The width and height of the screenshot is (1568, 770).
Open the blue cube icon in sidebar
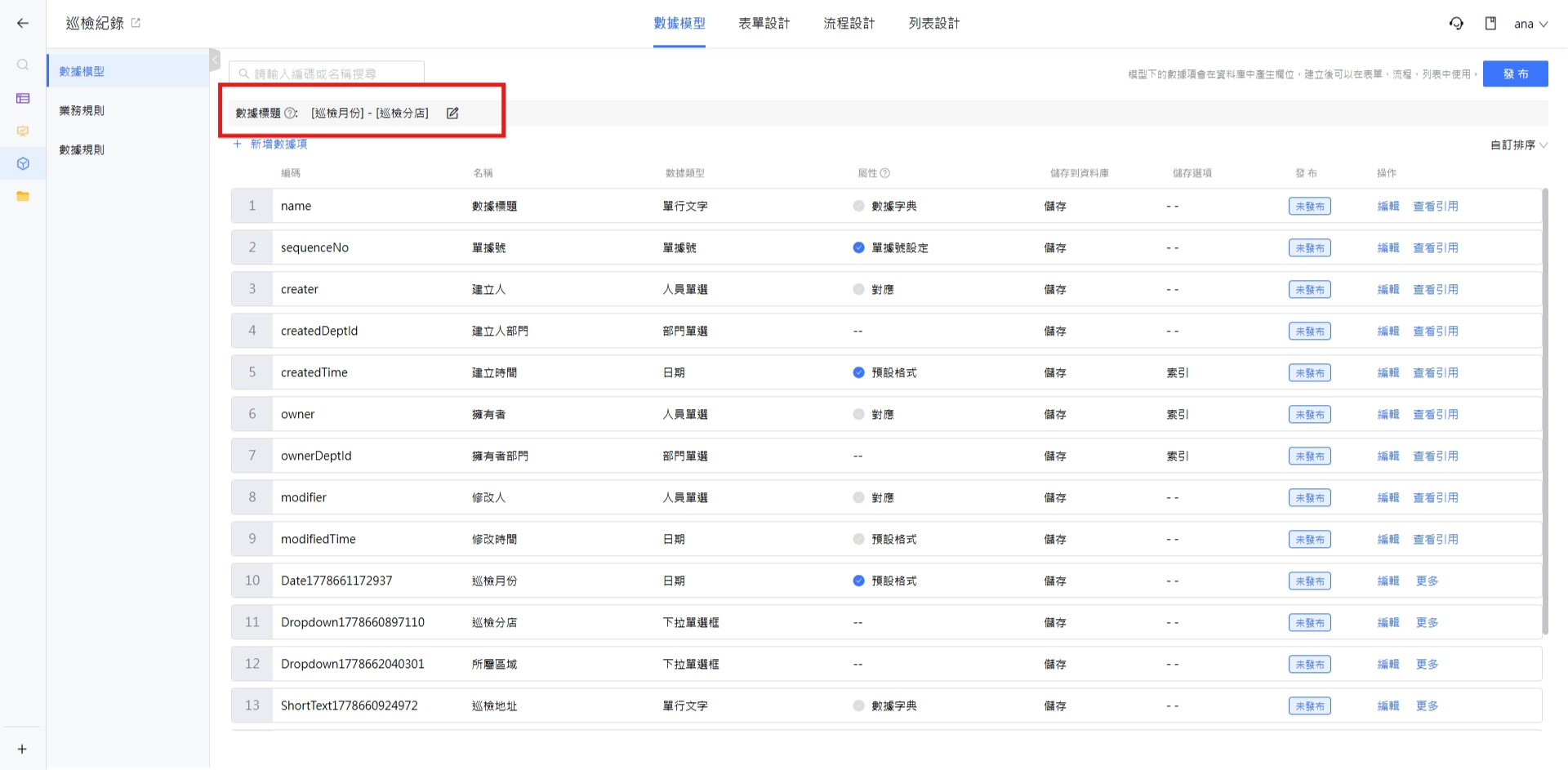[23, 163]
